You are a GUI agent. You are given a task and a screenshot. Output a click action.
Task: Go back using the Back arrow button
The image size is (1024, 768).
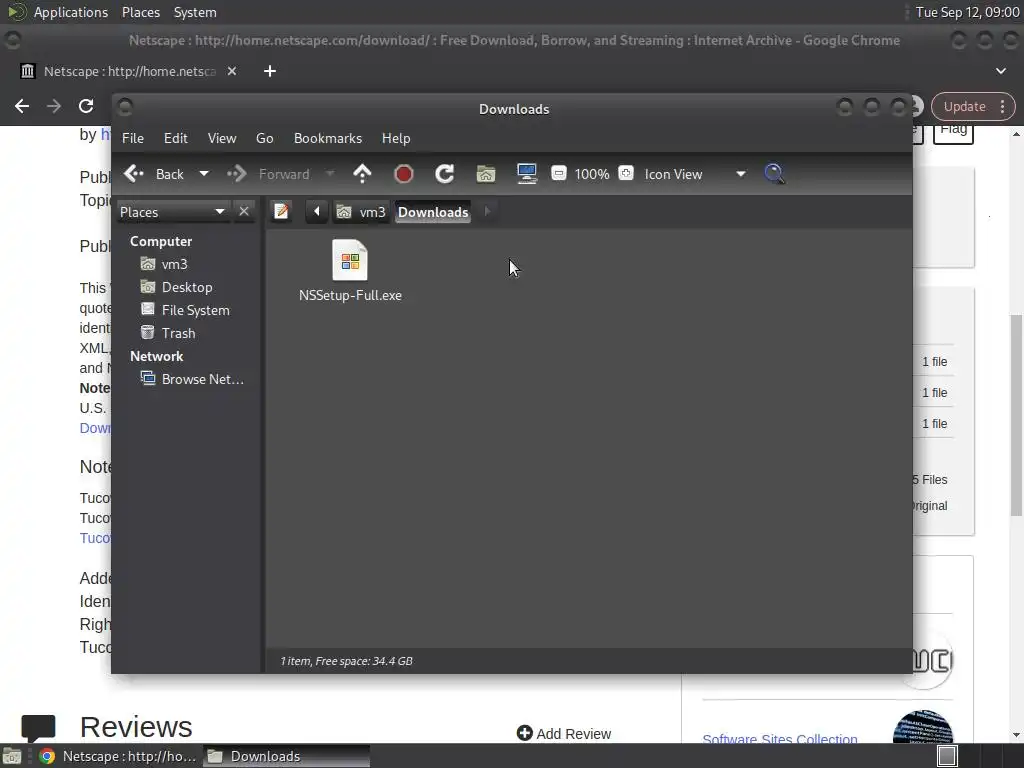point(154,174)
